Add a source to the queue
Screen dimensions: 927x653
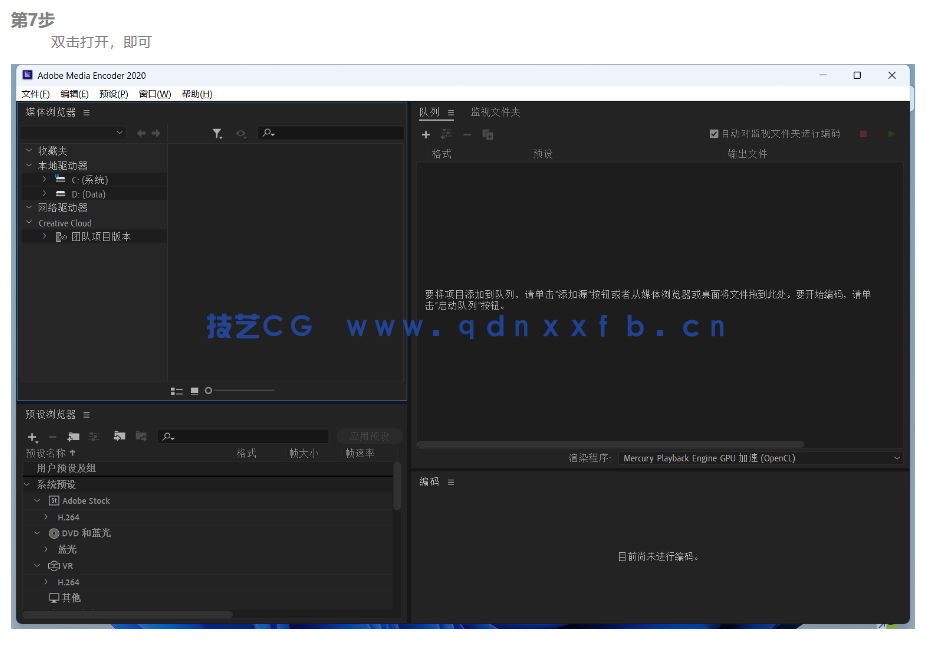[x=425, y=134]
